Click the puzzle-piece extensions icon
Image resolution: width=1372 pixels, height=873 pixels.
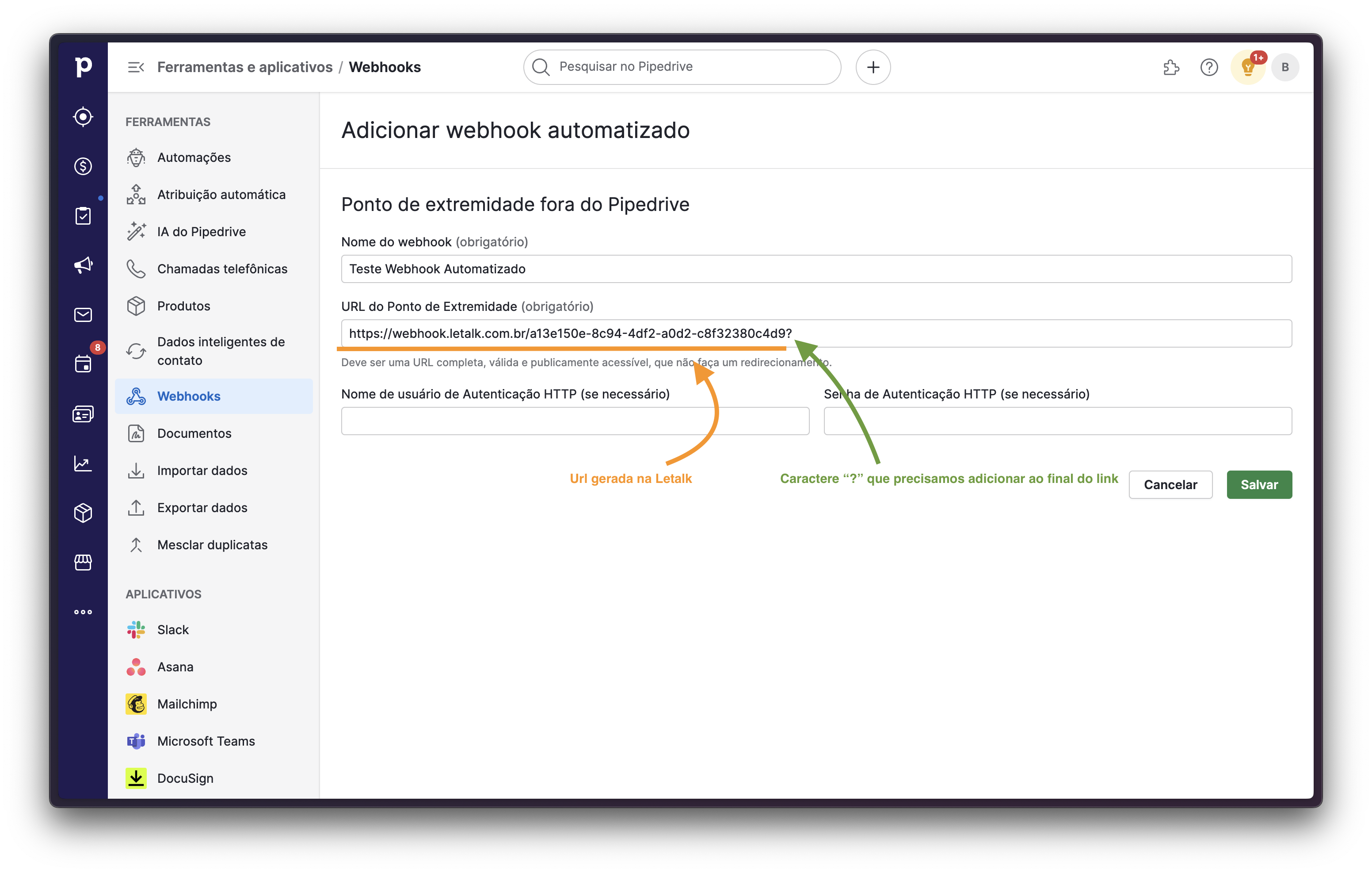pyautogui.click(x=1171, y=67)
